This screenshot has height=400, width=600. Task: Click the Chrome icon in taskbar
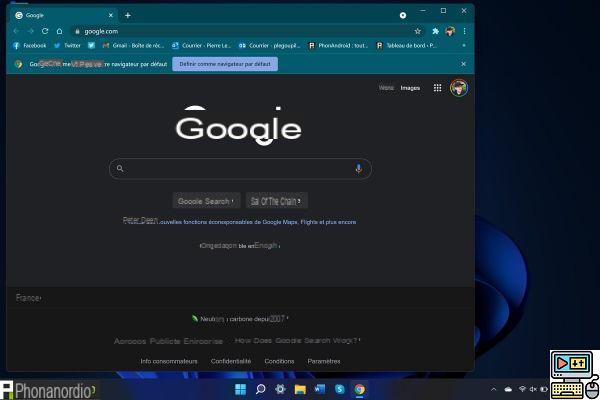pos(359,389)
